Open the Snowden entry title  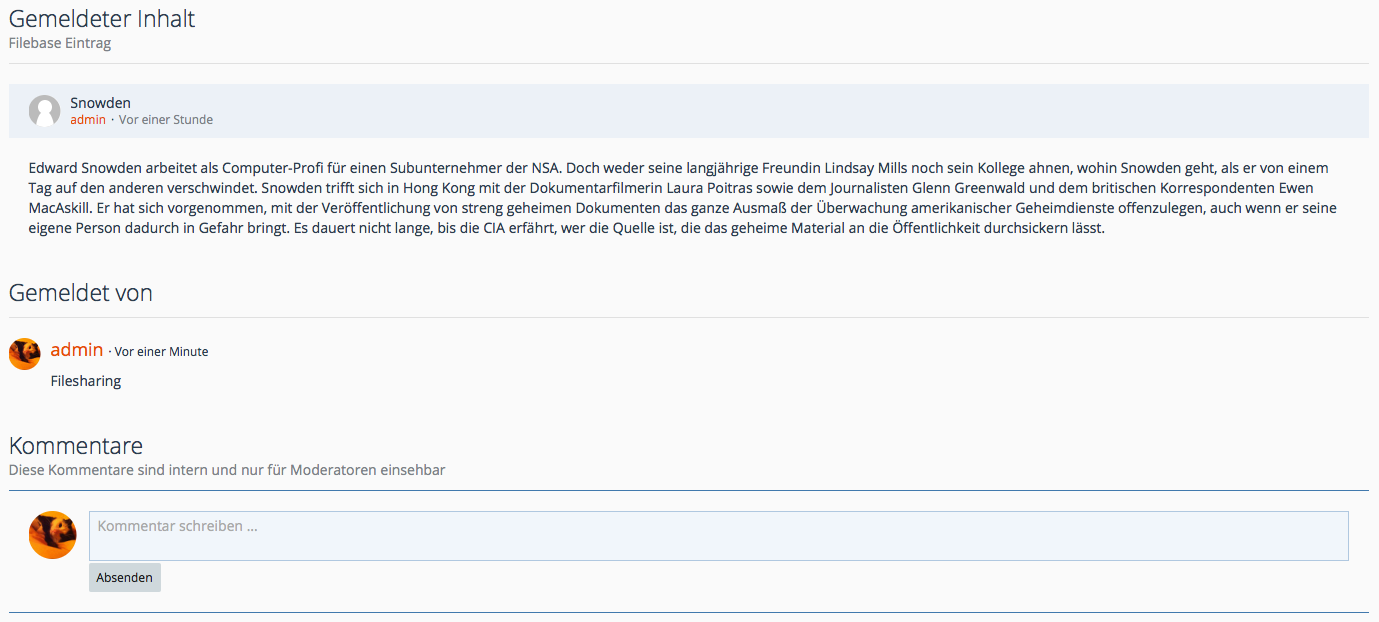pyautogui.click(x=100, y=103)
